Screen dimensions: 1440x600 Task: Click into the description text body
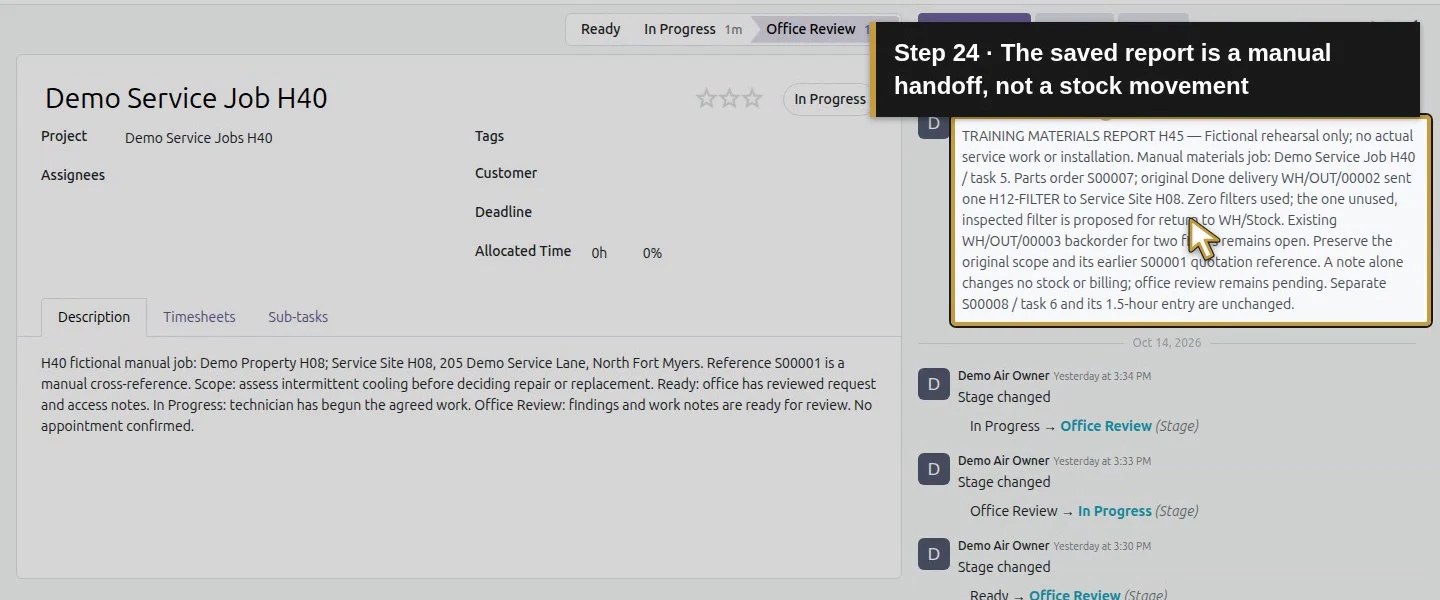click(x=459, y=394)
